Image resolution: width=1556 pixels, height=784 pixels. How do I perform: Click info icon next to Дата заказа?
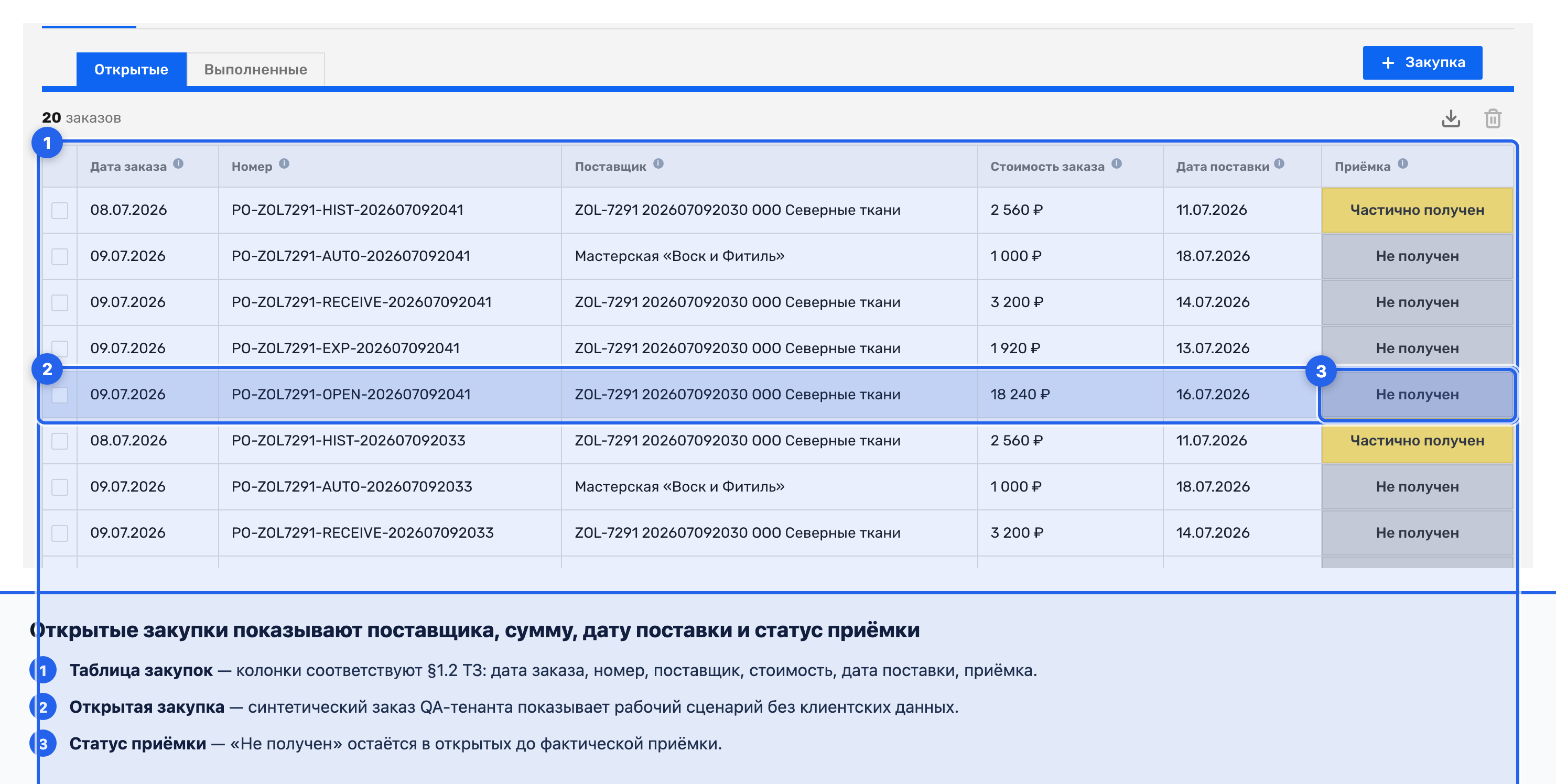[178, 164]
